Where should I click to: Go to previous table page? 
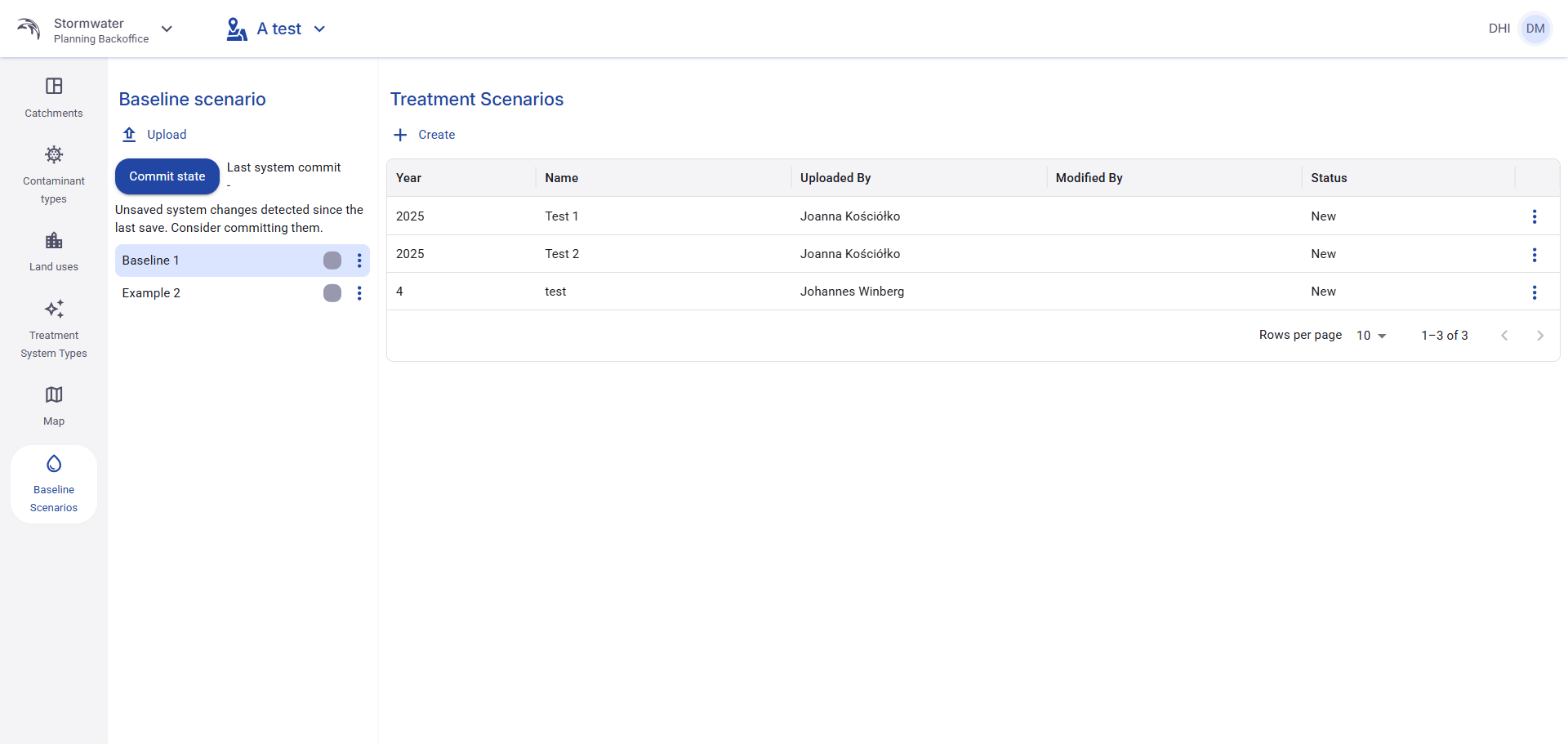click(x=1504, y=336)
